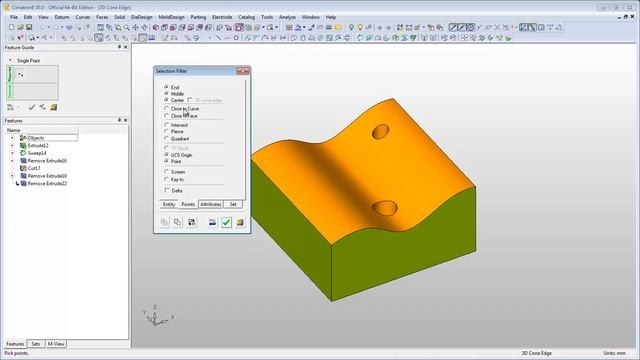Click the overlapping squares icon in Selection Filter
The width and height of the screenshot is (640, 360).
point(178,222)
